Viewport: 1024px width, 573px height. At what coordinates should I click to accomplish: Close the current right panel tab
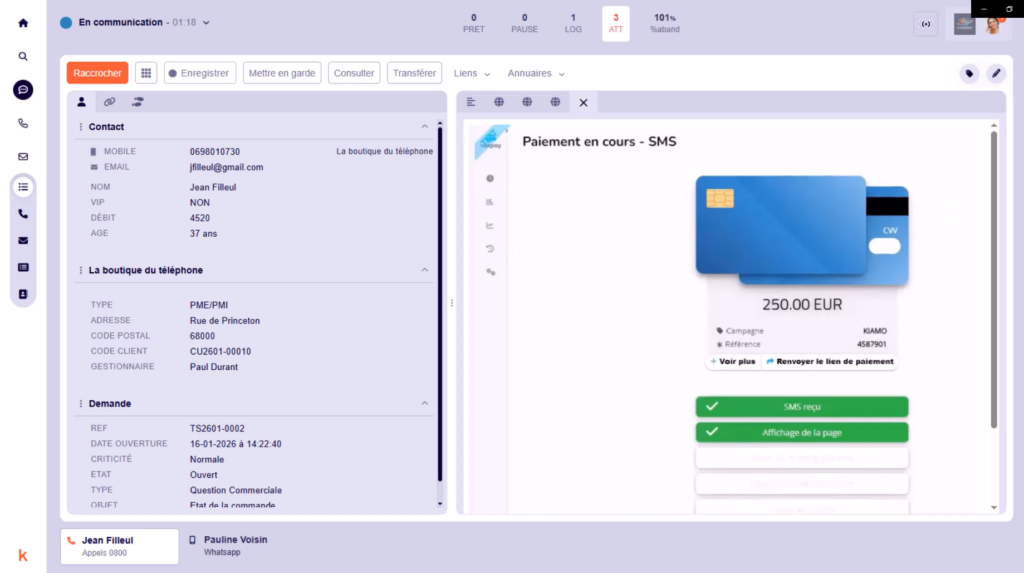583,103
